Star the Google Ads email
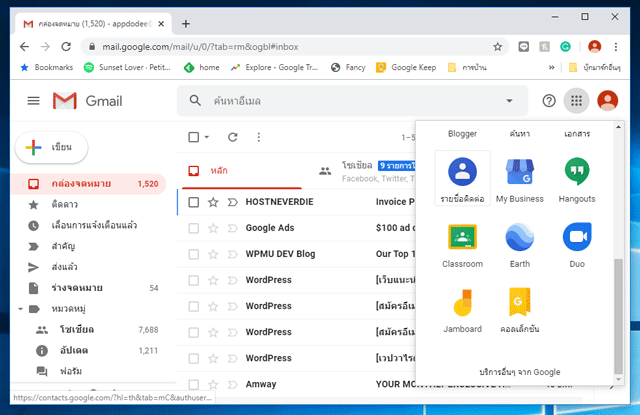 [x=213, y=228]
